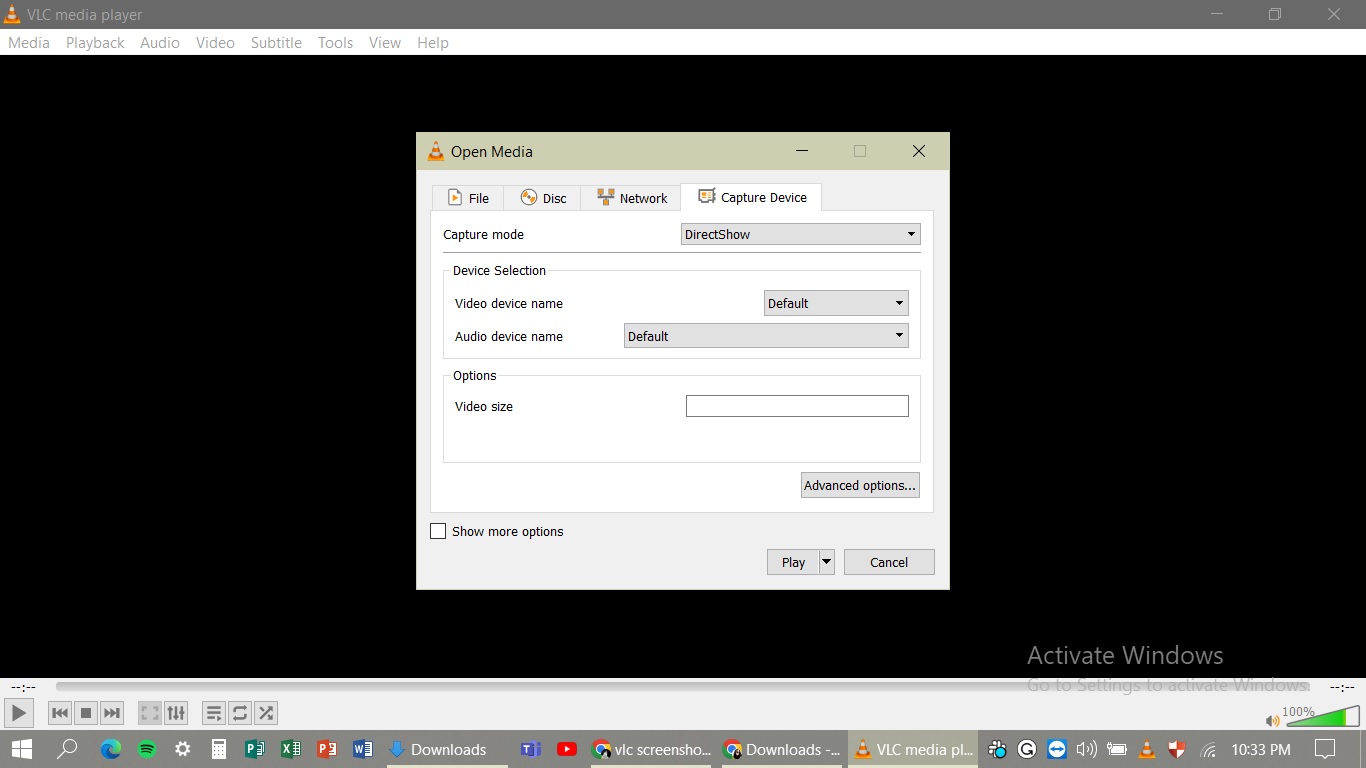Open the Playback menu

tap(95, 43)
